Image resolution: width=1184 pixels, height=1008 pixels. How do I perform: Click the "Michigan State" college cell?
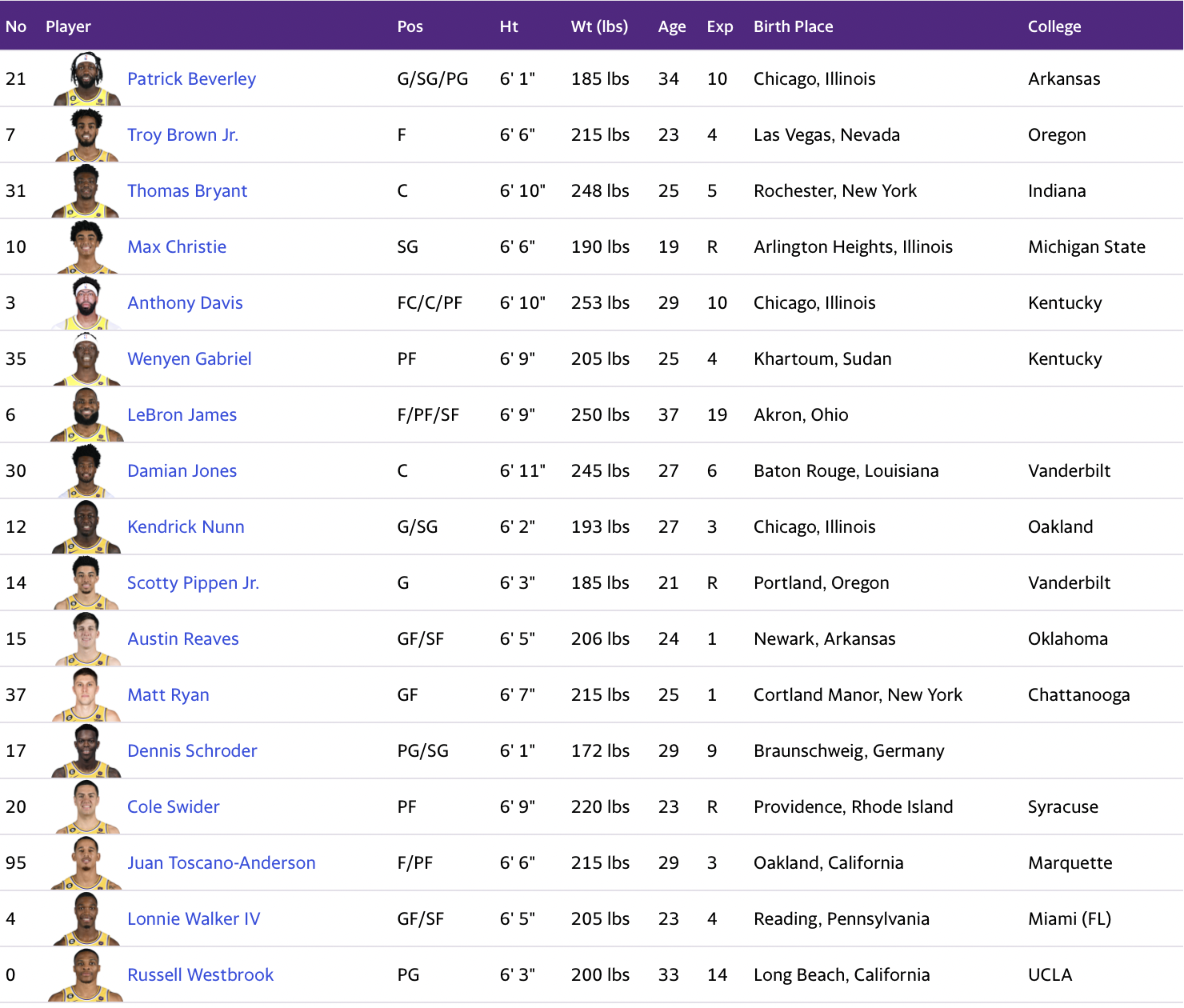pos(1086,246)
